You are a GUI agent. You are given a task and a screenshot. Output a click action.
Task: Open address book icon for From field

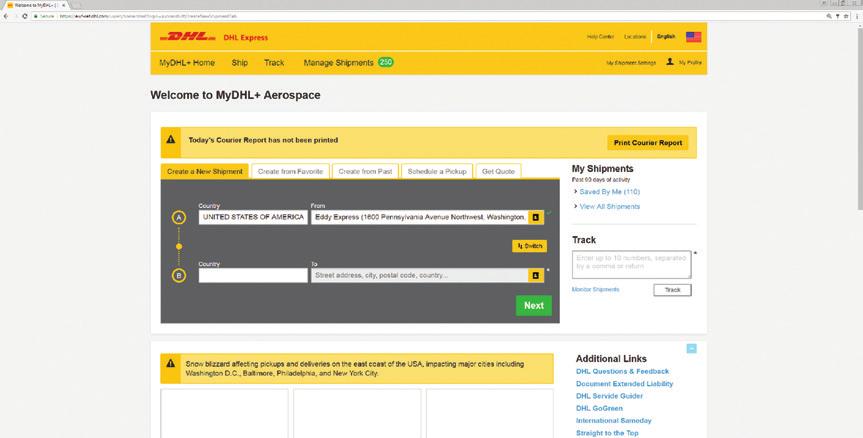point(536,217)
